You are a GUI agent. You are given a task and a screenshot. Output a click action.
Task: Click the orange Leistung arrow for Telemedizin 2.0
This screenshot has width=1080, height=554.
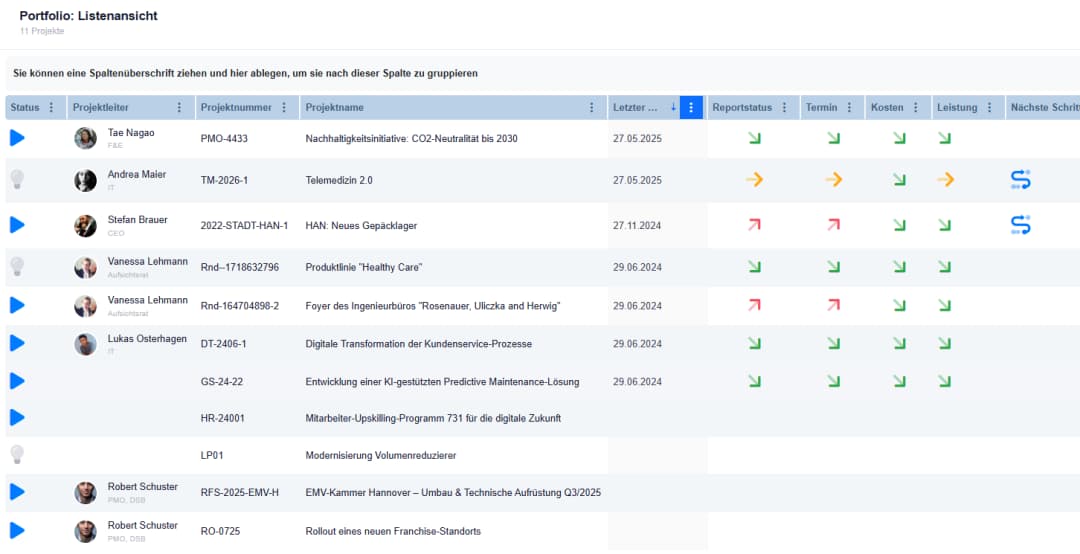point(945,180)
